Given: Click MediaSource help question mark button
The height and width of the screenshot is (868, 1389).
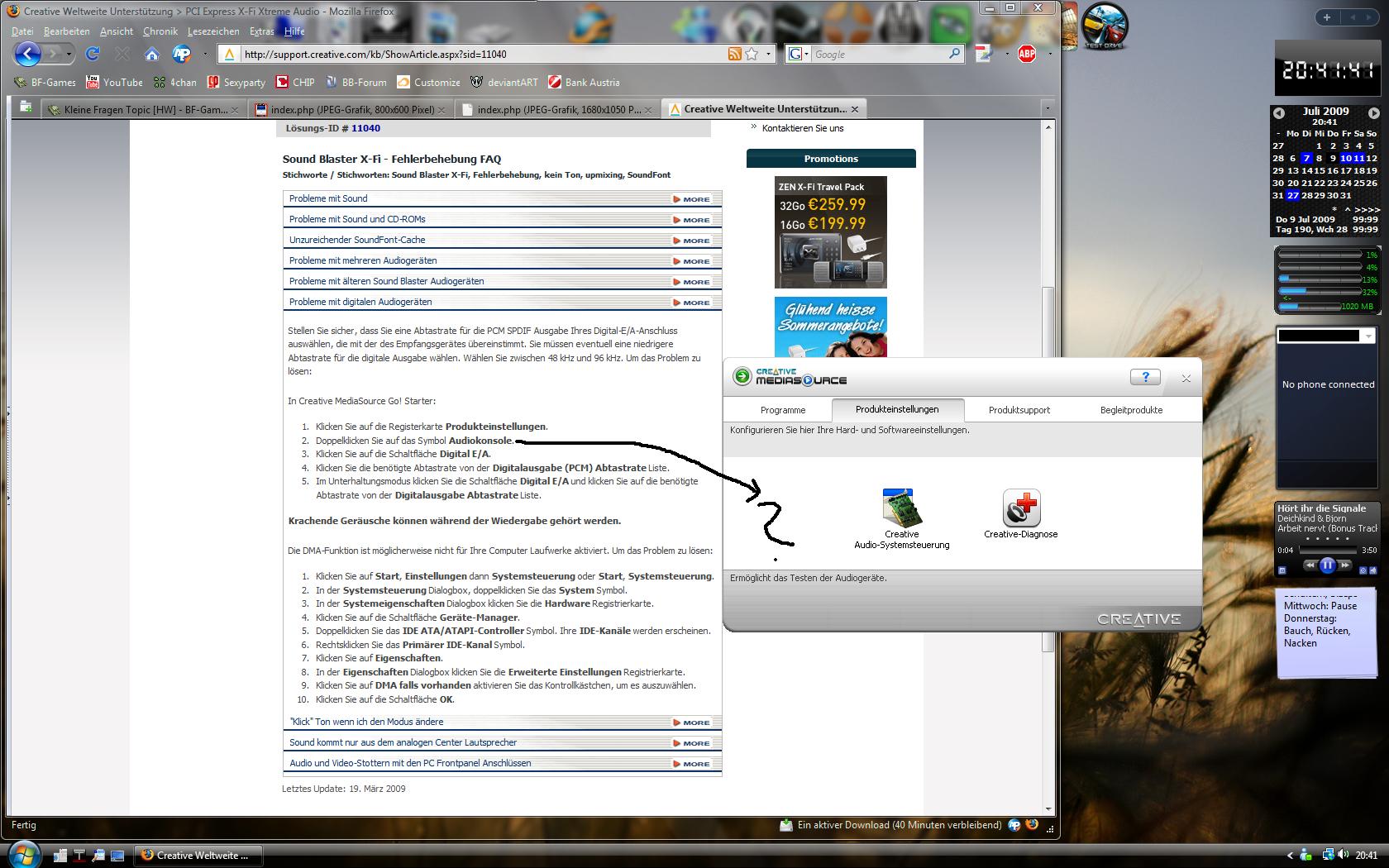Looking at the screenshot, I should [x=1145, y=378].
